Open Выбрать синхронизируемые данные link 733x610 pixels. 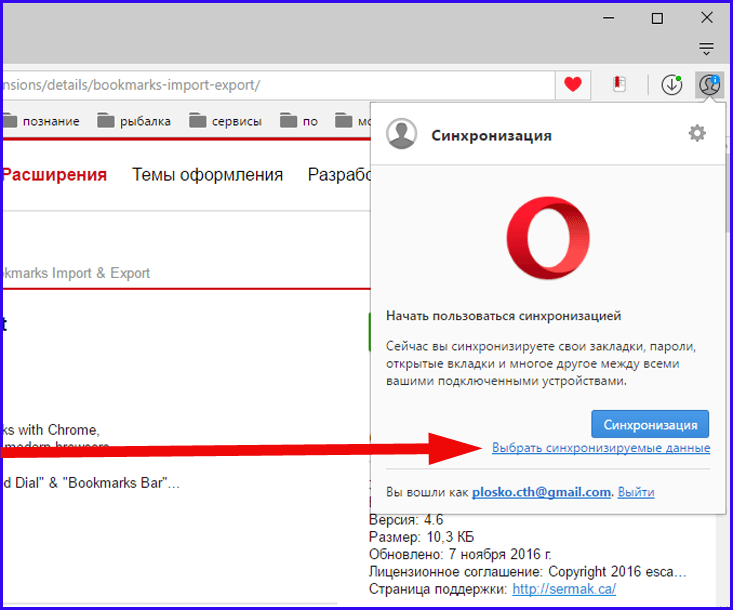tap(601, 448)
